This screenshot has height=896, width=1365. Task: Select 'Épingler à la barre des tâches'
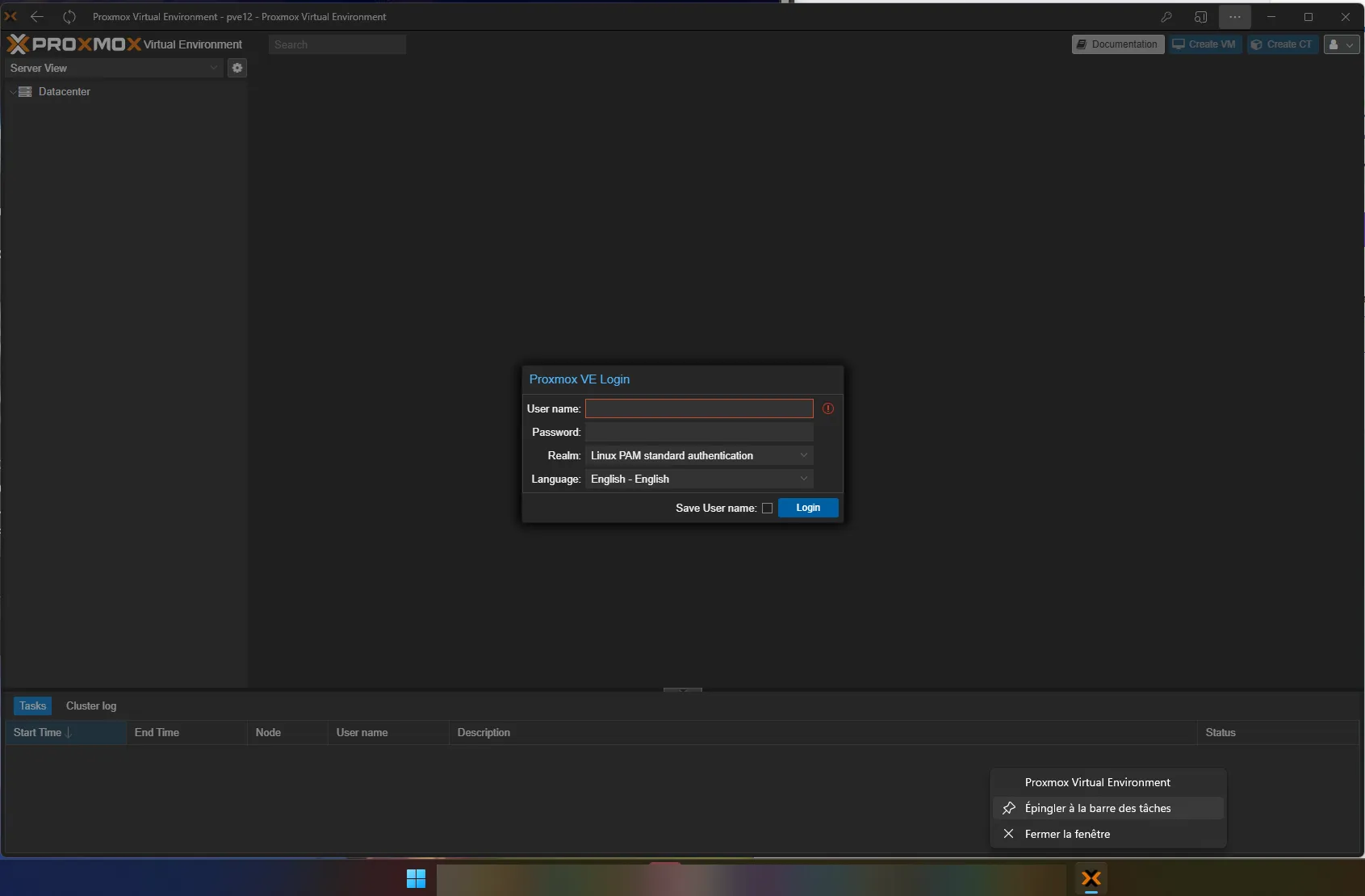pyautogui.click(x=1097, y=808)
